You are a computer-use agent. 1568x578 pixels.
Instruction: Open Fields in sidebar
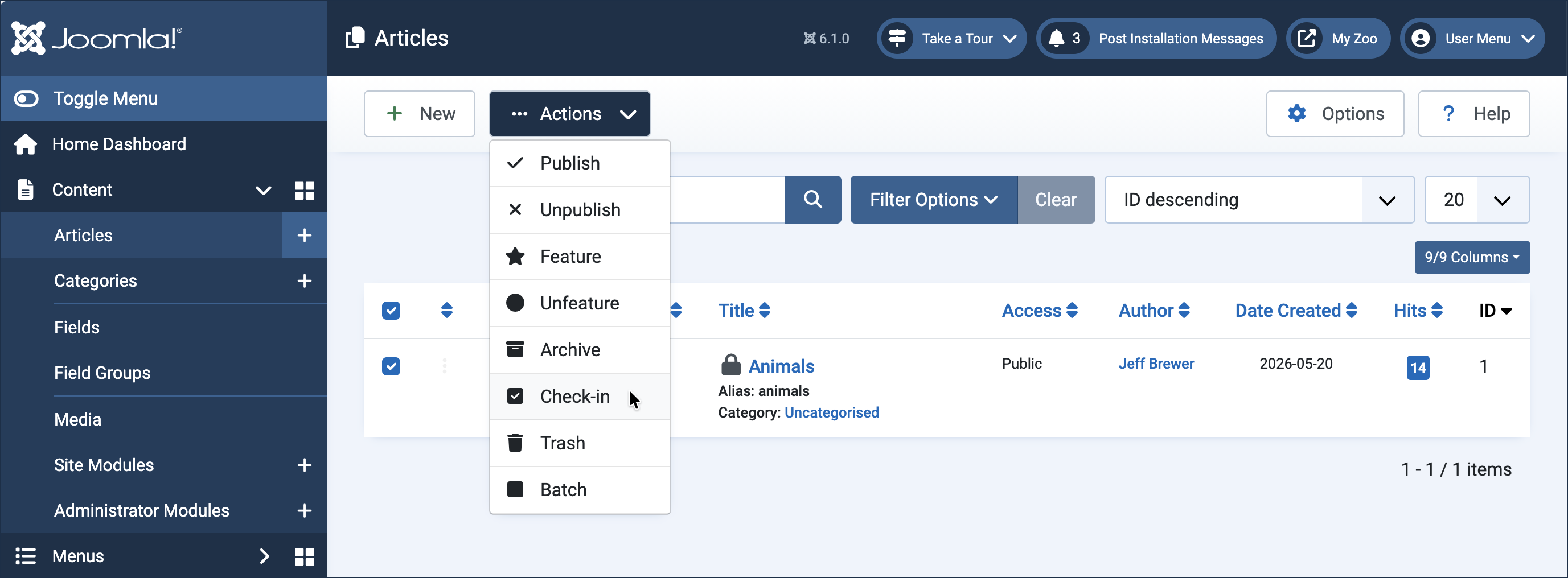tap(77, 327)
